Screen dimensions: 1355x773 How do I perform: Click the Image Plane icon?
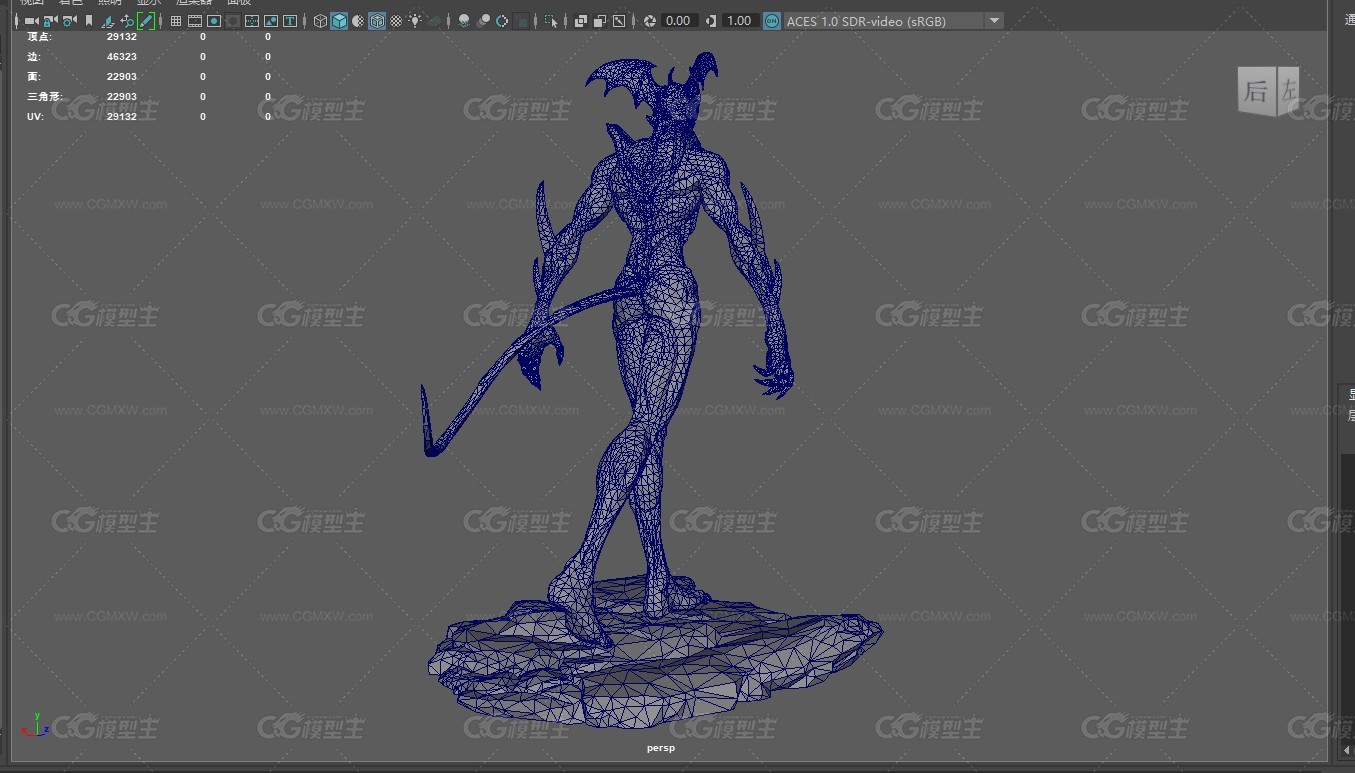pos(108,21)
